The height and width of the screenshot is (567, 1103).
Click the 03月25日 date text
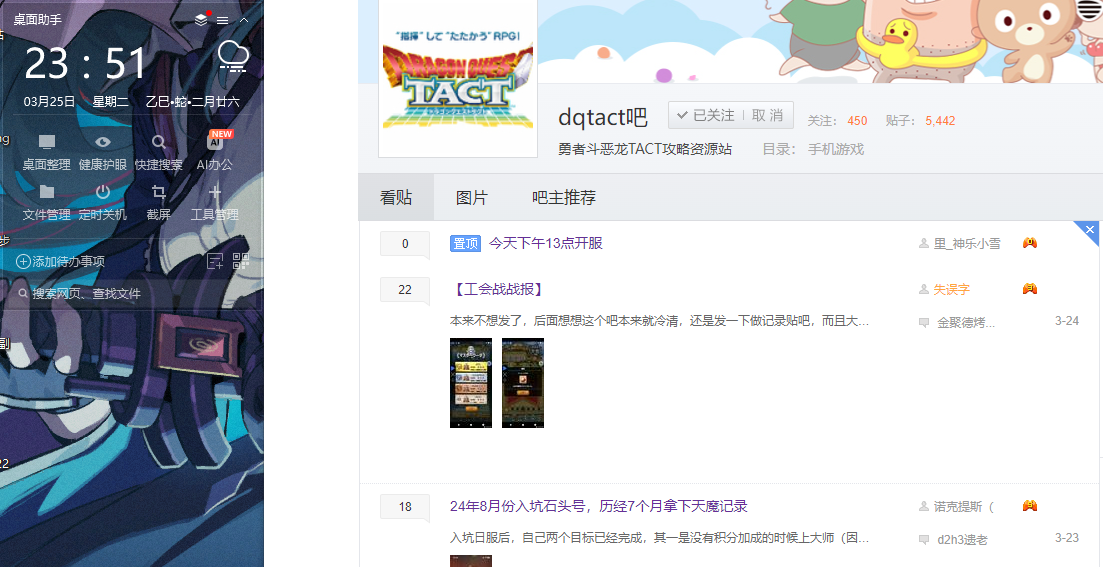point(49,101)
